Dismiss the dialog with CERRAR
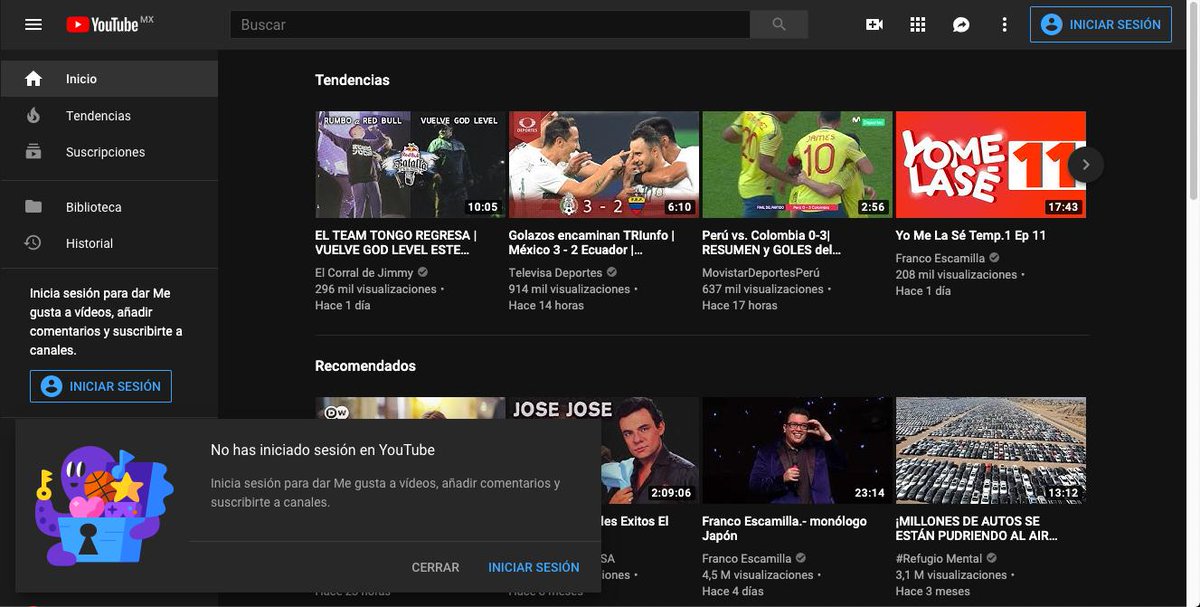This screenshot has width=1200, height=607. 435,567
